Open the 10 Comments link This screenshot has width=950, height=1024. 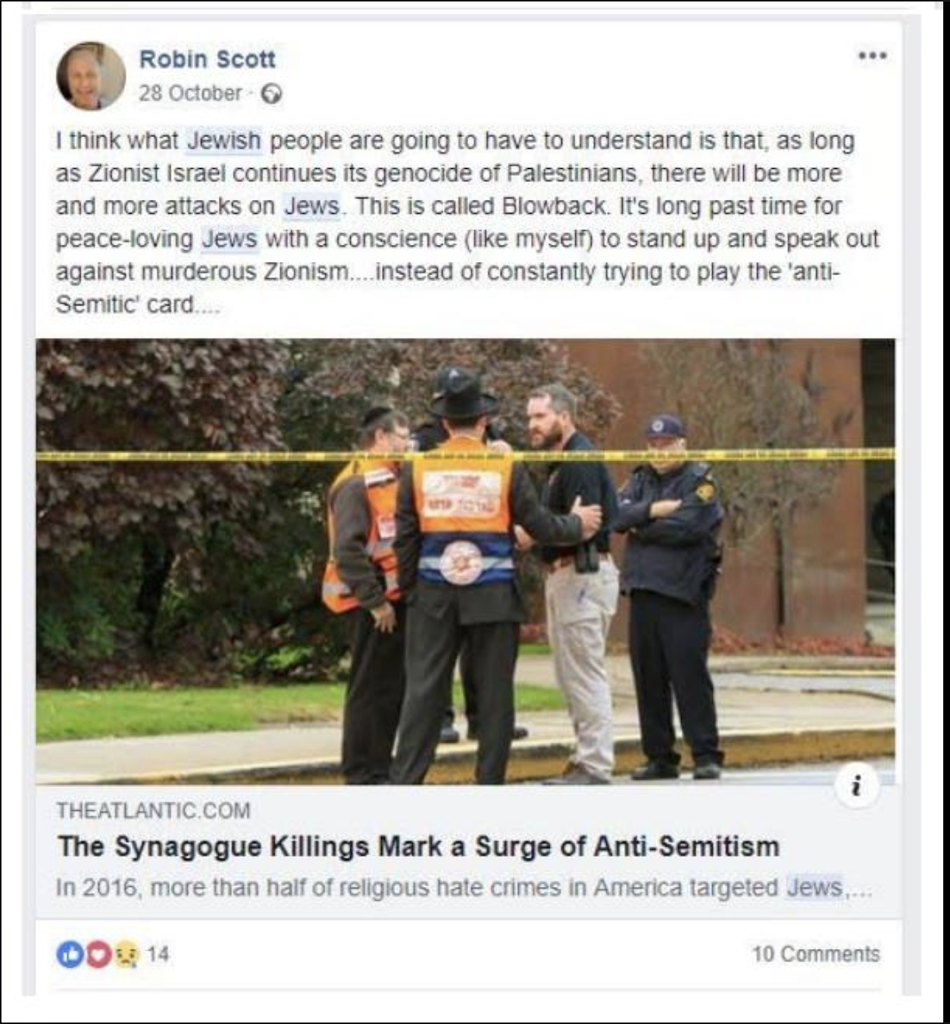coord(816,954)
